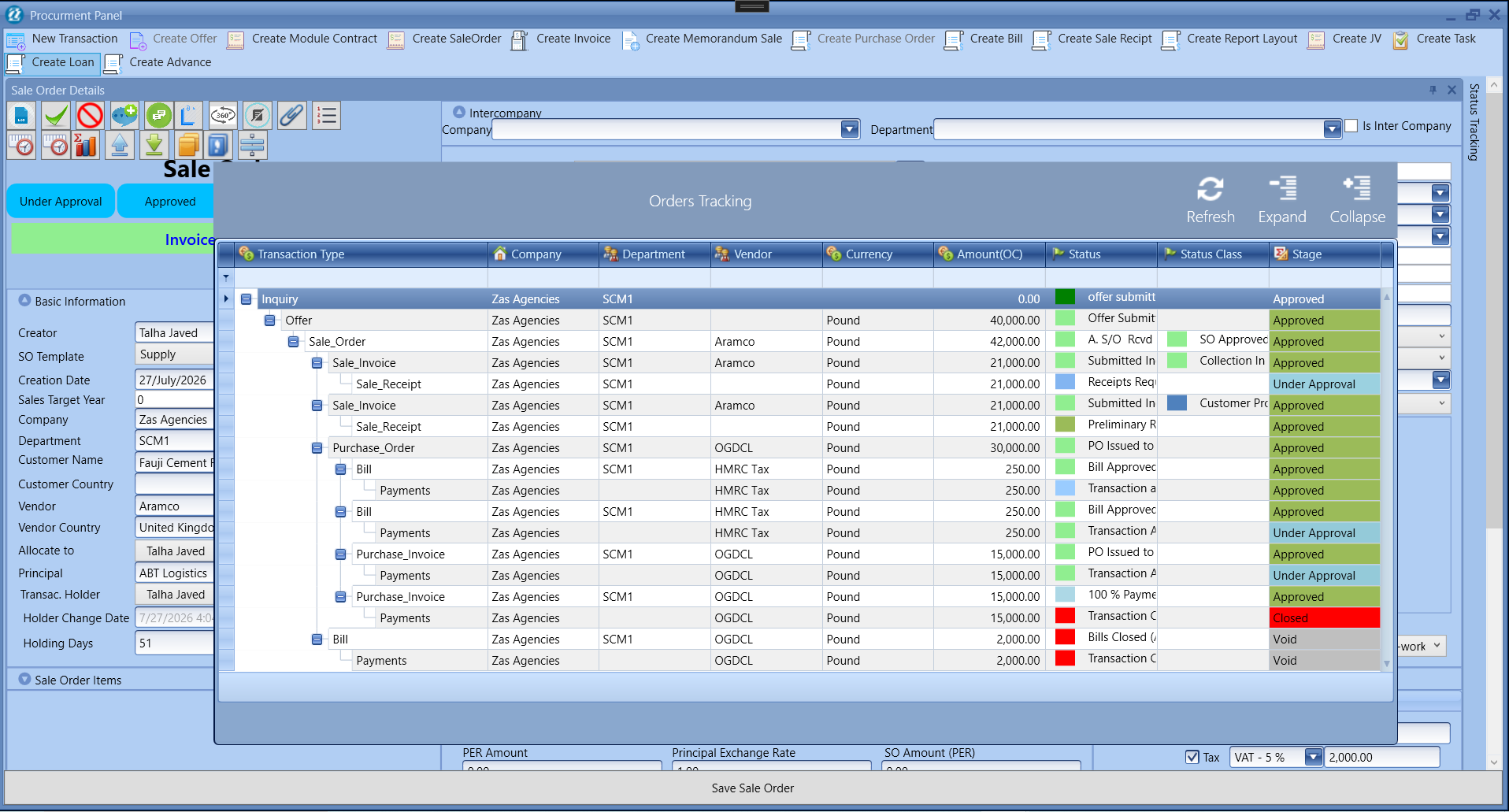Screen dimensions: 1509x812
Task: Collapse the Inquiry tree row
Action: click(x=246, y=299)
